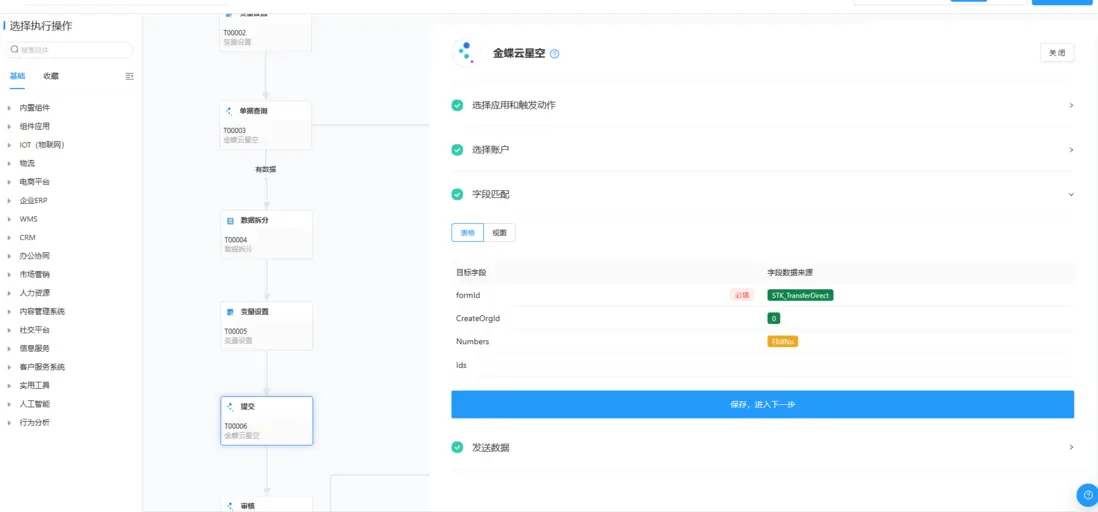Open the 市场营销 category
Image resolution: width=1098 pixels, height=512 pixels.
point(34,275)
